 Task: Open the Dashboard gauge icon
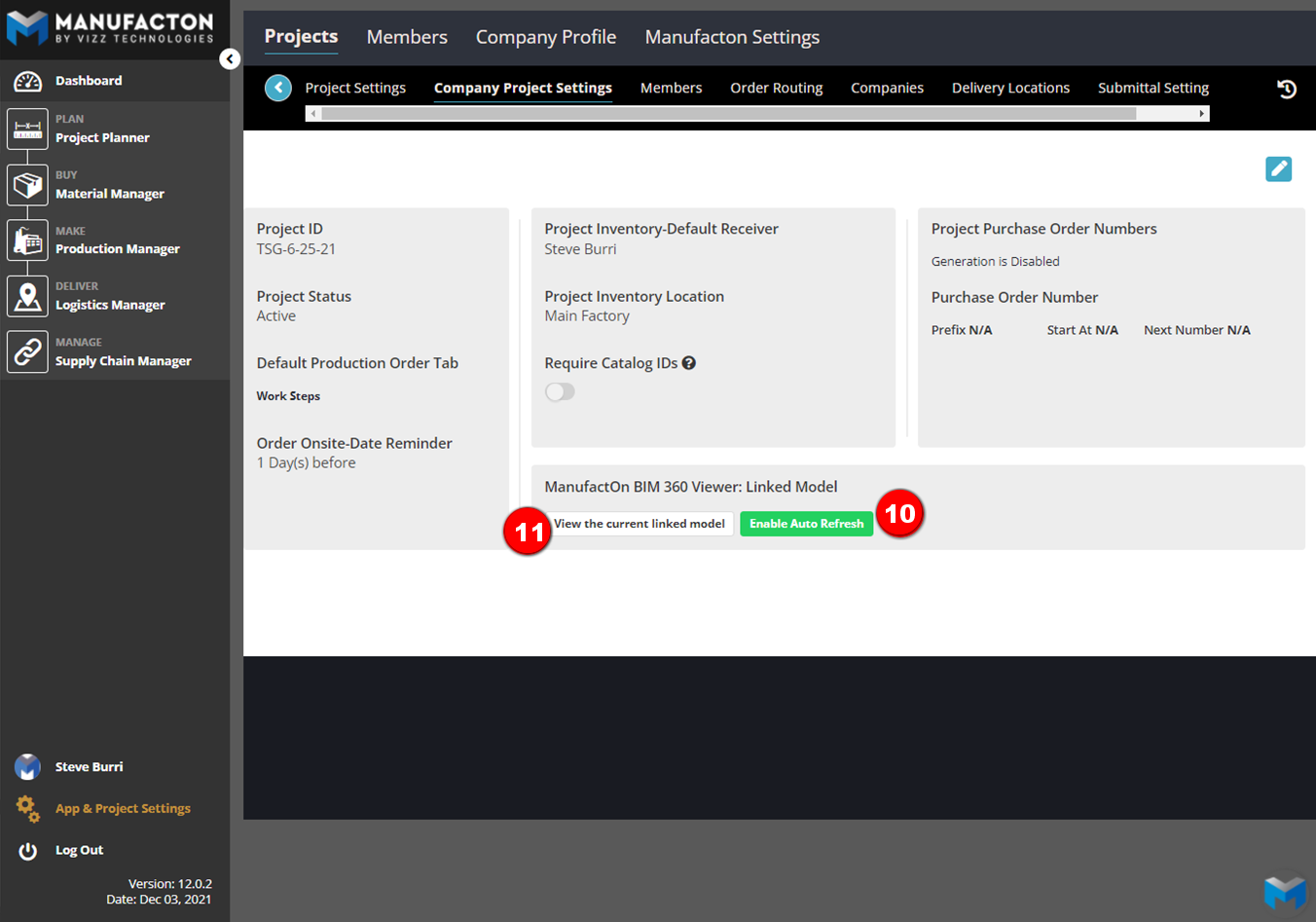pyautogui.click(x=27, y=81)
